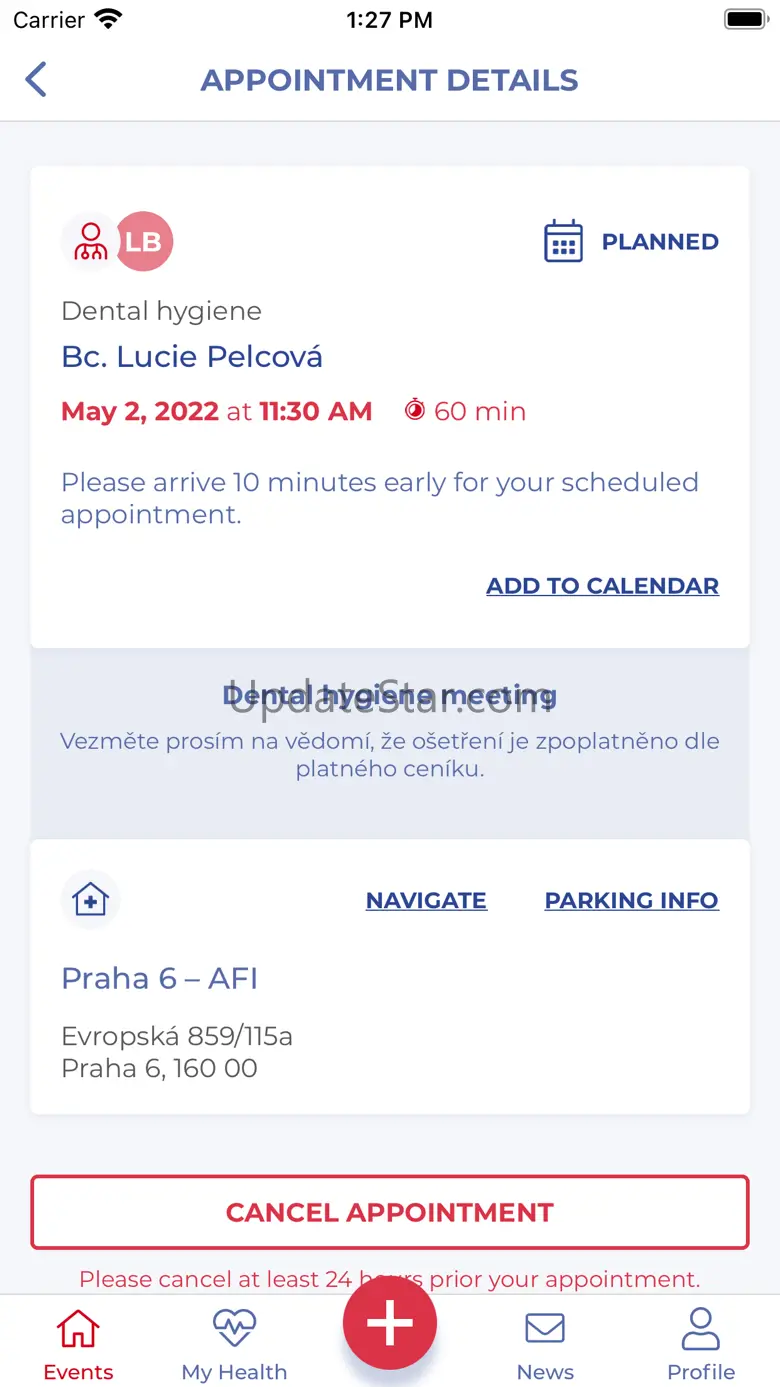Open Navigate directions link
Viewport: 780px width, 1387px height.
(x=426, y=900)
